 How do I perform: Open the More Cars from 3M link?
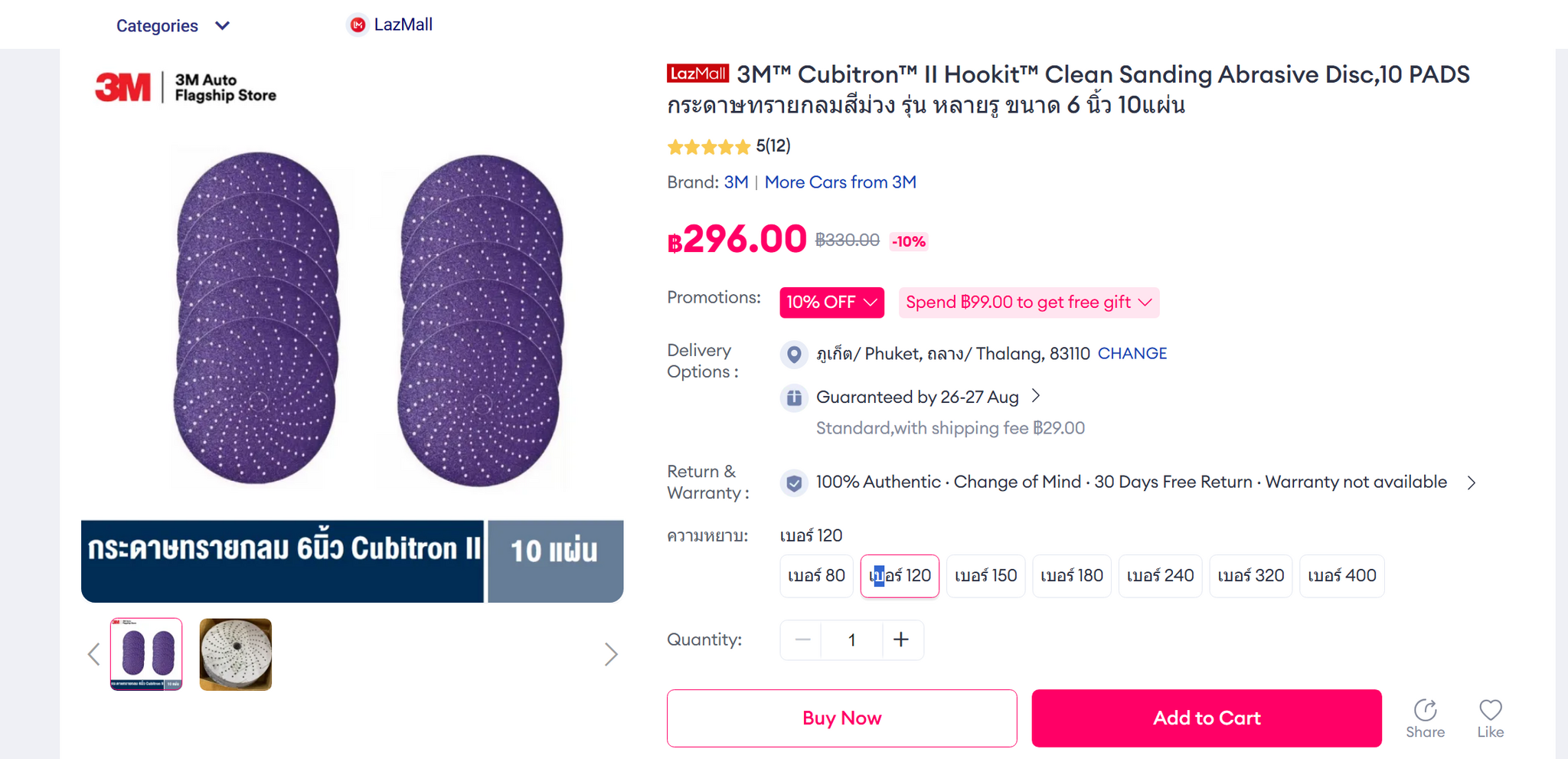(840, 182)
